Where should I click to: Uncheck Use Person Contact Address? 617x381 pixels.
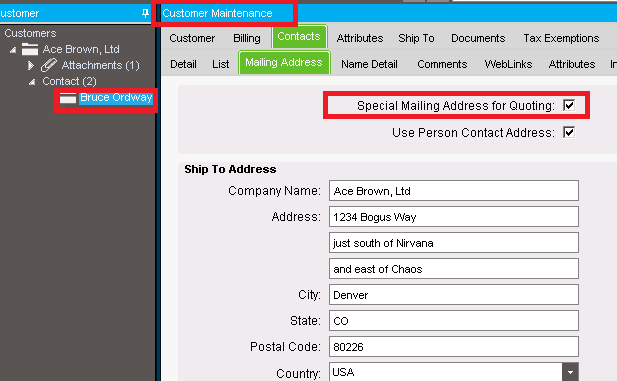[x=569, y=132]
